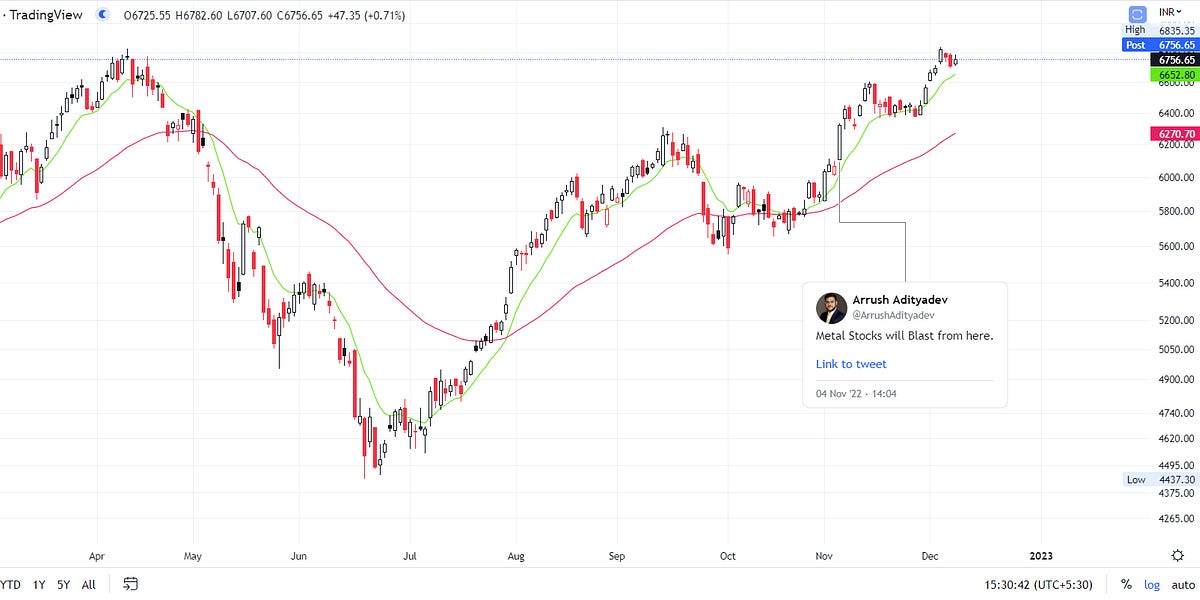The image size is (1200, 600).
Task: Enable percent scale mode
Action: click(x=1125, y=584)
